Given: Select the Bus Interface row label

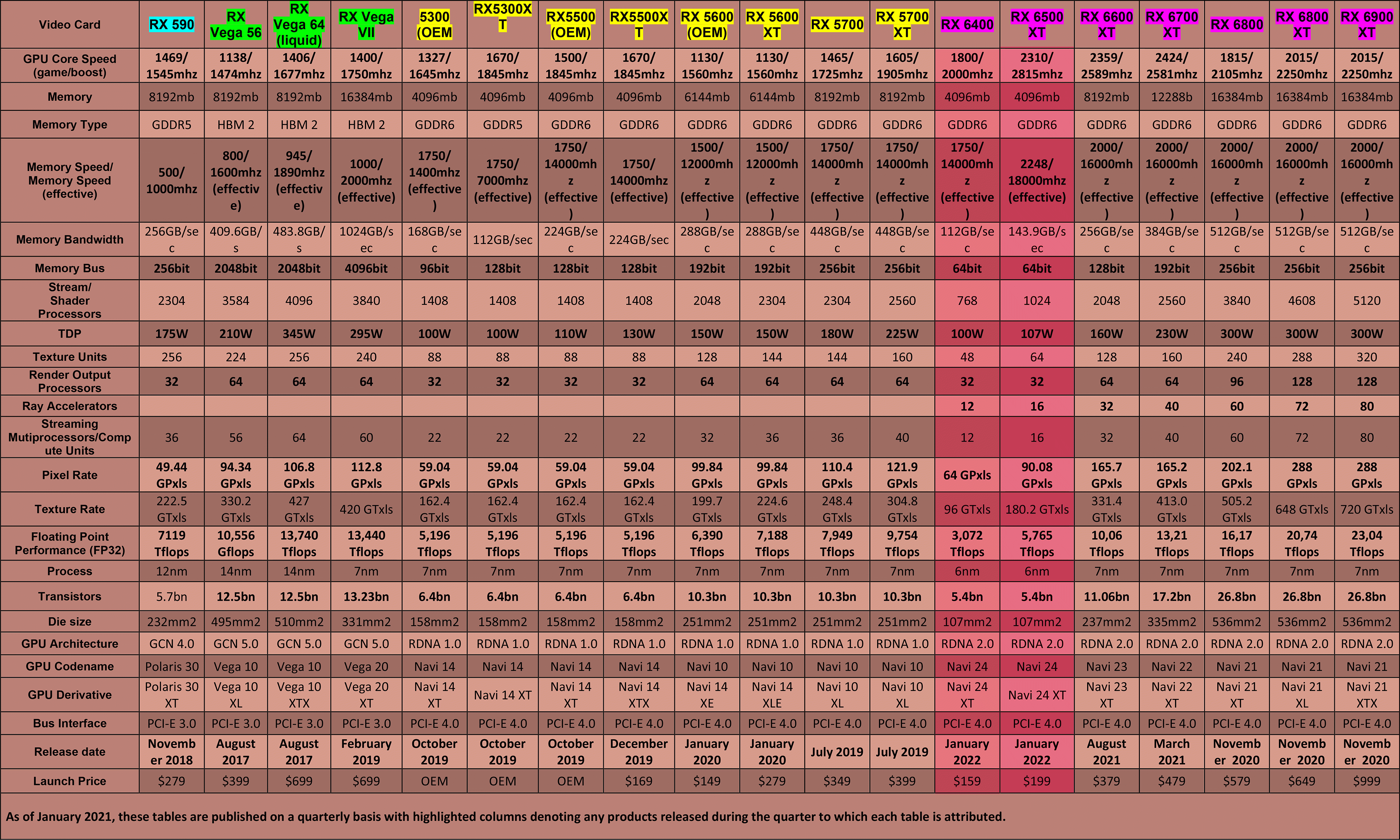Looking at the screenshot, I should click(x=70, y=723).
